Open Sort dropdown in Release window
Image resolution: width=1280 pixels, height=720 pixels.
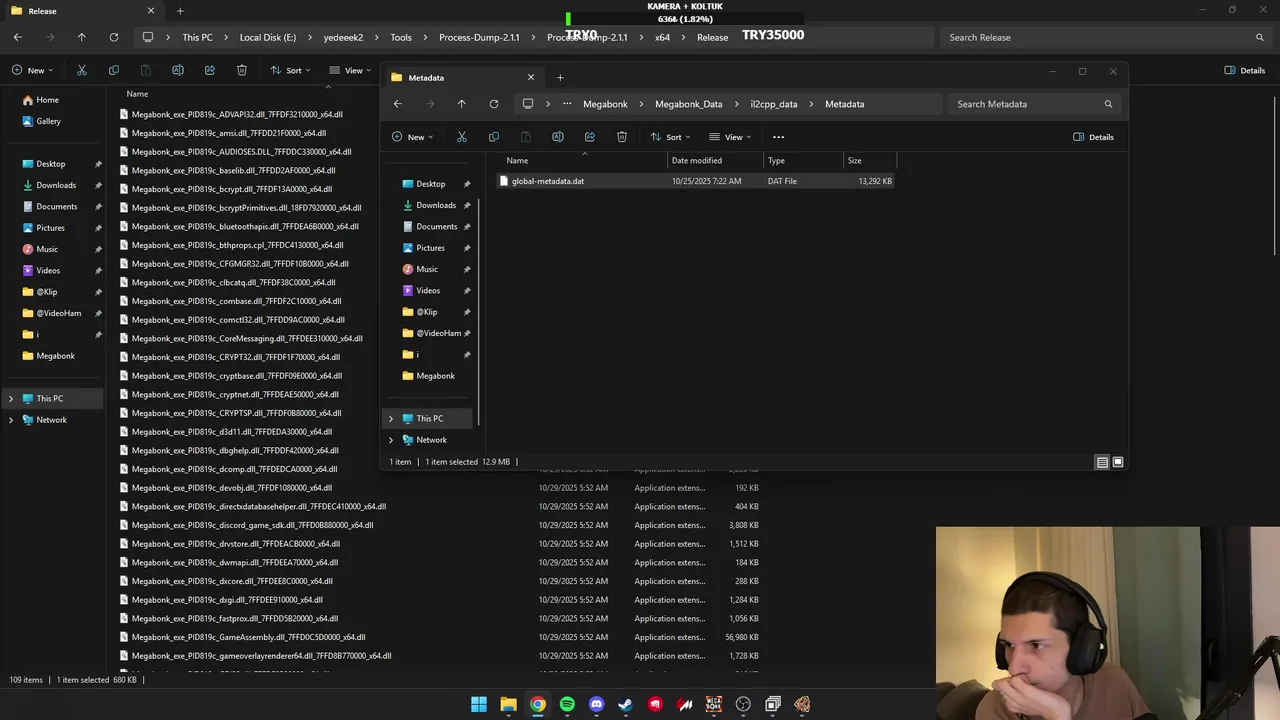(x=292, y=70)
